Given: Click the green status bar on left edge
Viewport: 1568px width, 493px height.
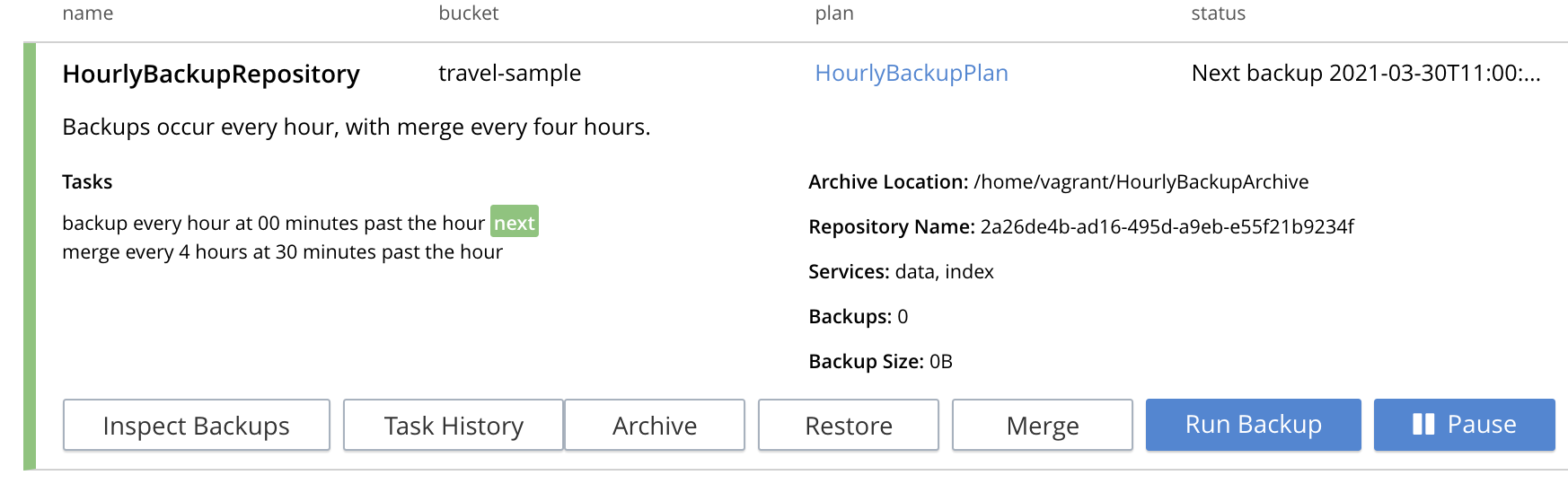Looking at the screenshot, I should (x=30, y=256).
